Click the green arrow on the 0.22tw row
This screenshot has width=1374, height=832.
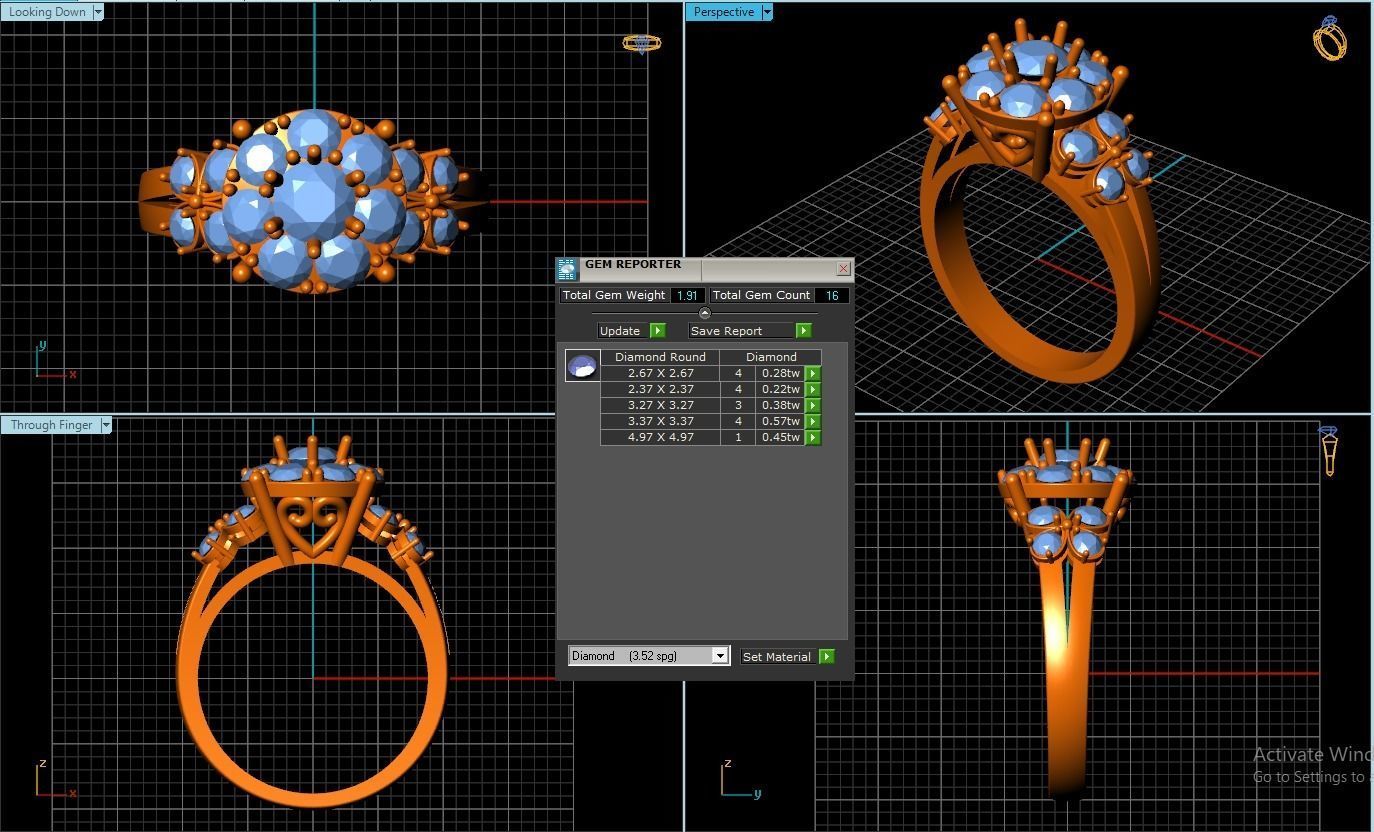point(812,389)
